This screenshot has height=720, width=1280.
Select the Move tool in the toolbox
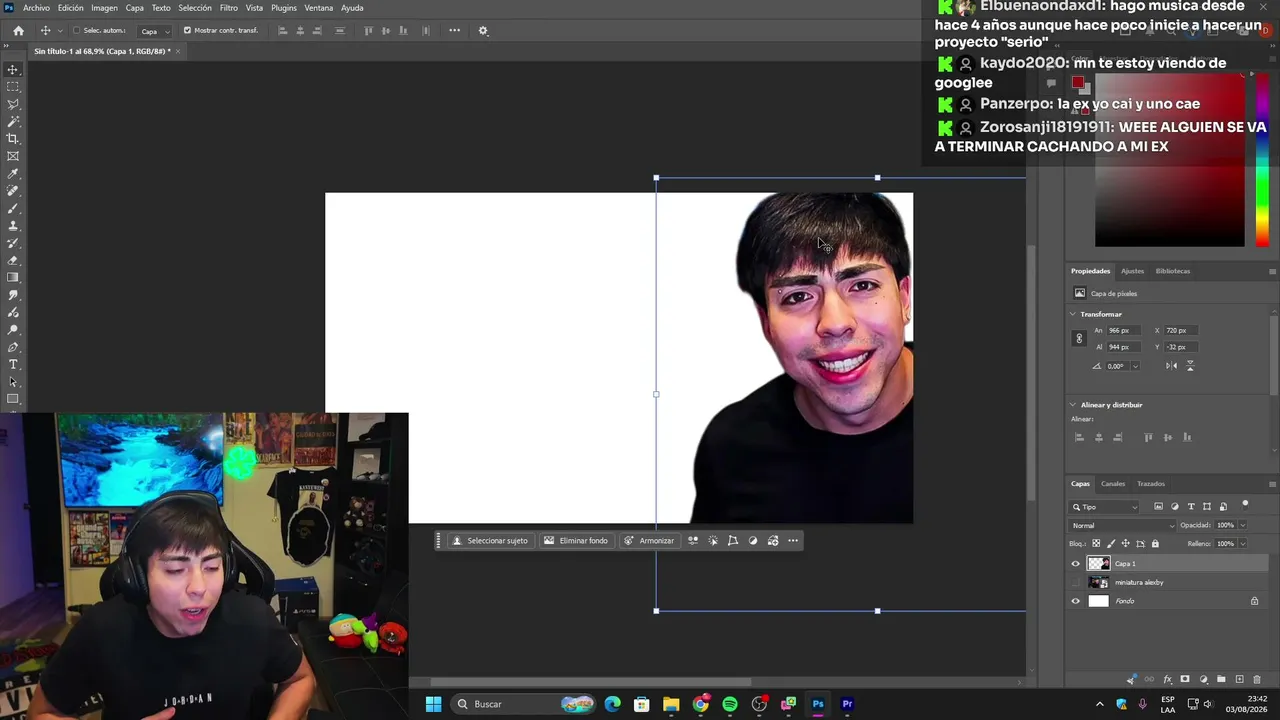pyautogui.click(x=13, y=70)
